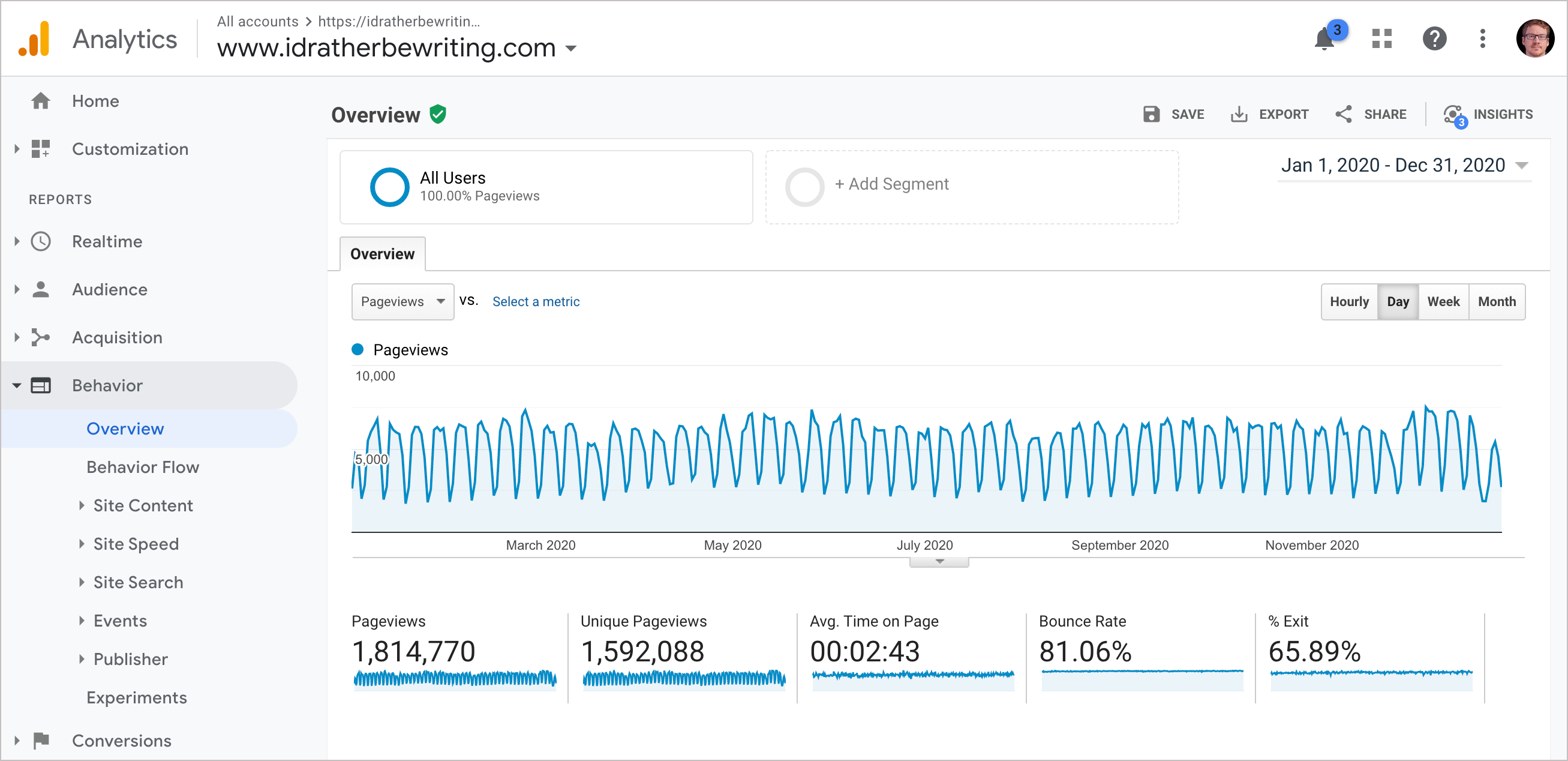The image size is (1568, 761).
Task: Switch chart granularity to Hourly
Action: [1349, 301]
